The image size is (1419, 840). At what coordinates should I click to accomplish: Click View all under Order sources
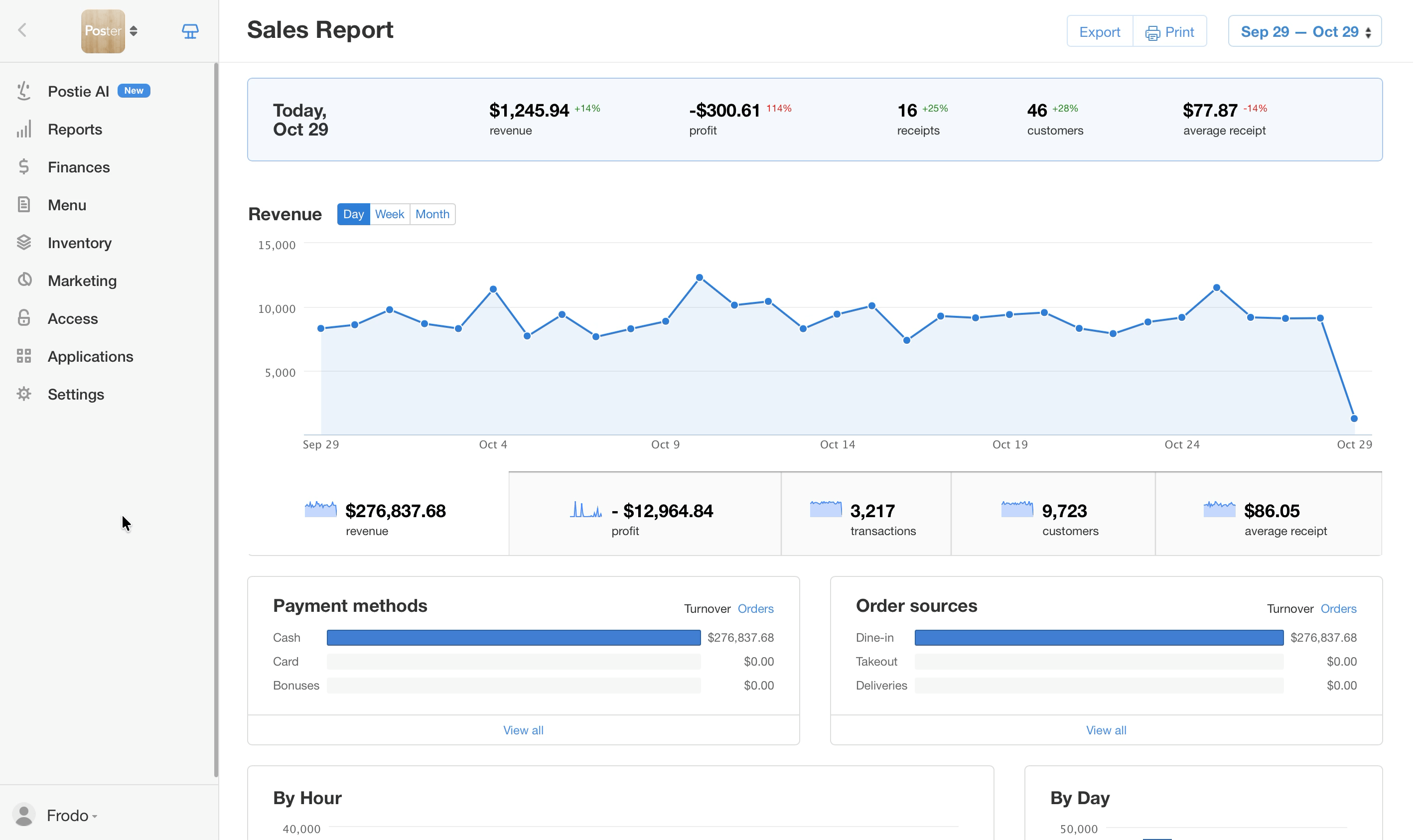1106,730
